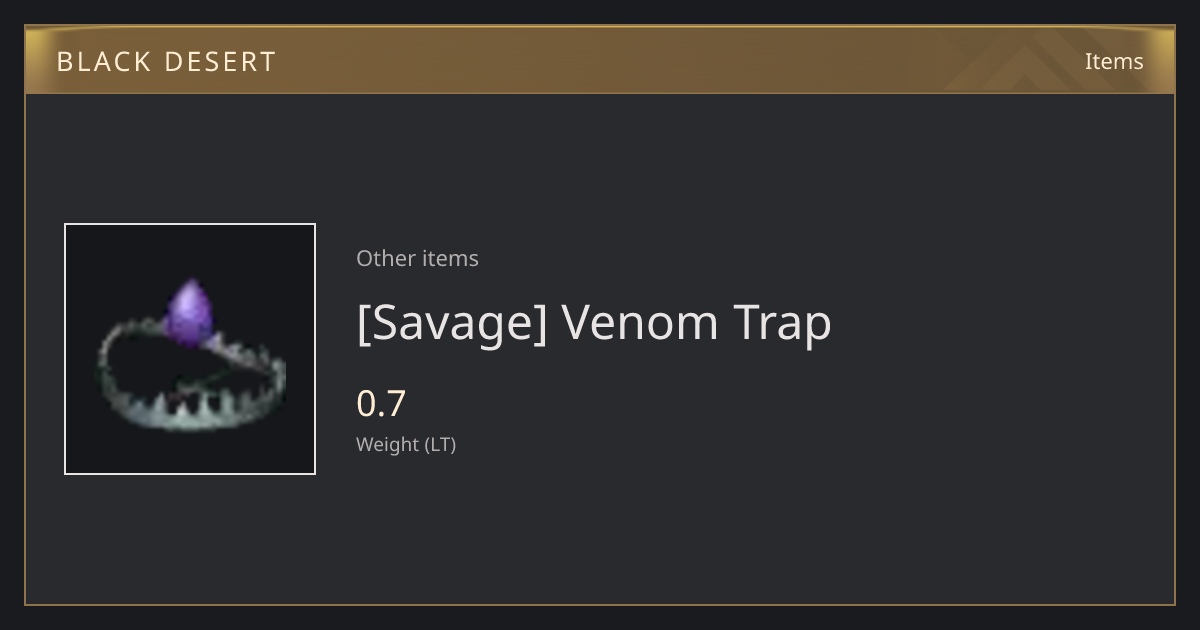Click the (LT) unit text

tap(440, 445)
